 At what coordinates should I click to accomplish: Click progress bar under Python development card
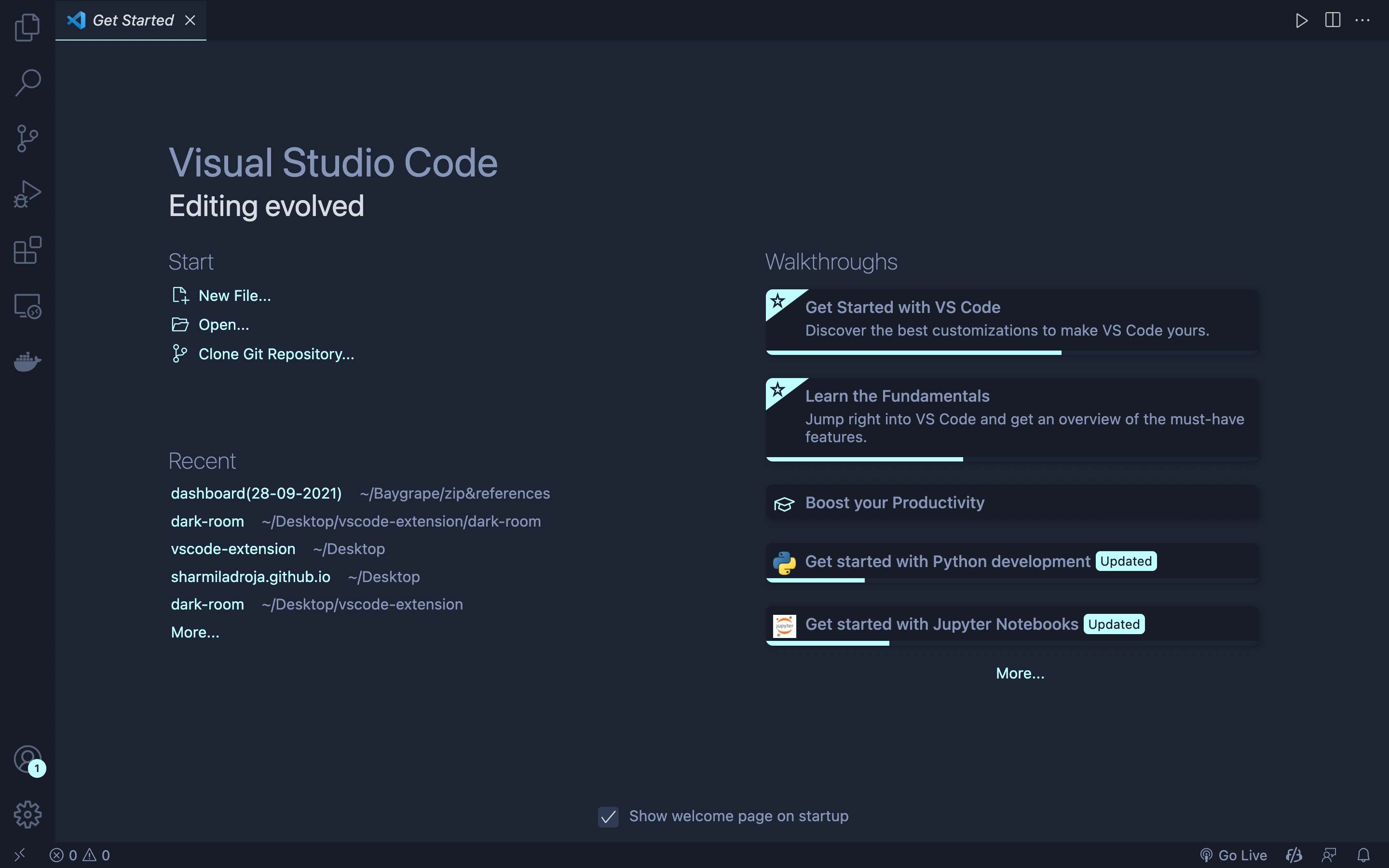pos(1012,581)
